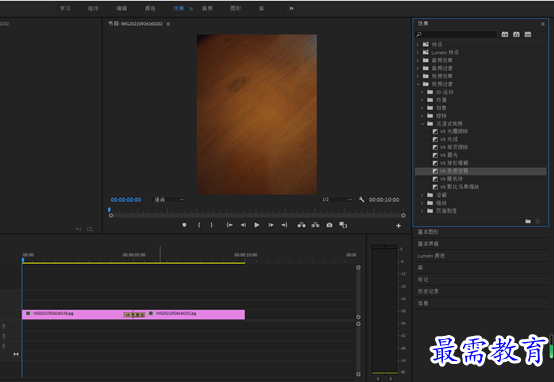Click the Effects panel search field

tap(456, 34)
